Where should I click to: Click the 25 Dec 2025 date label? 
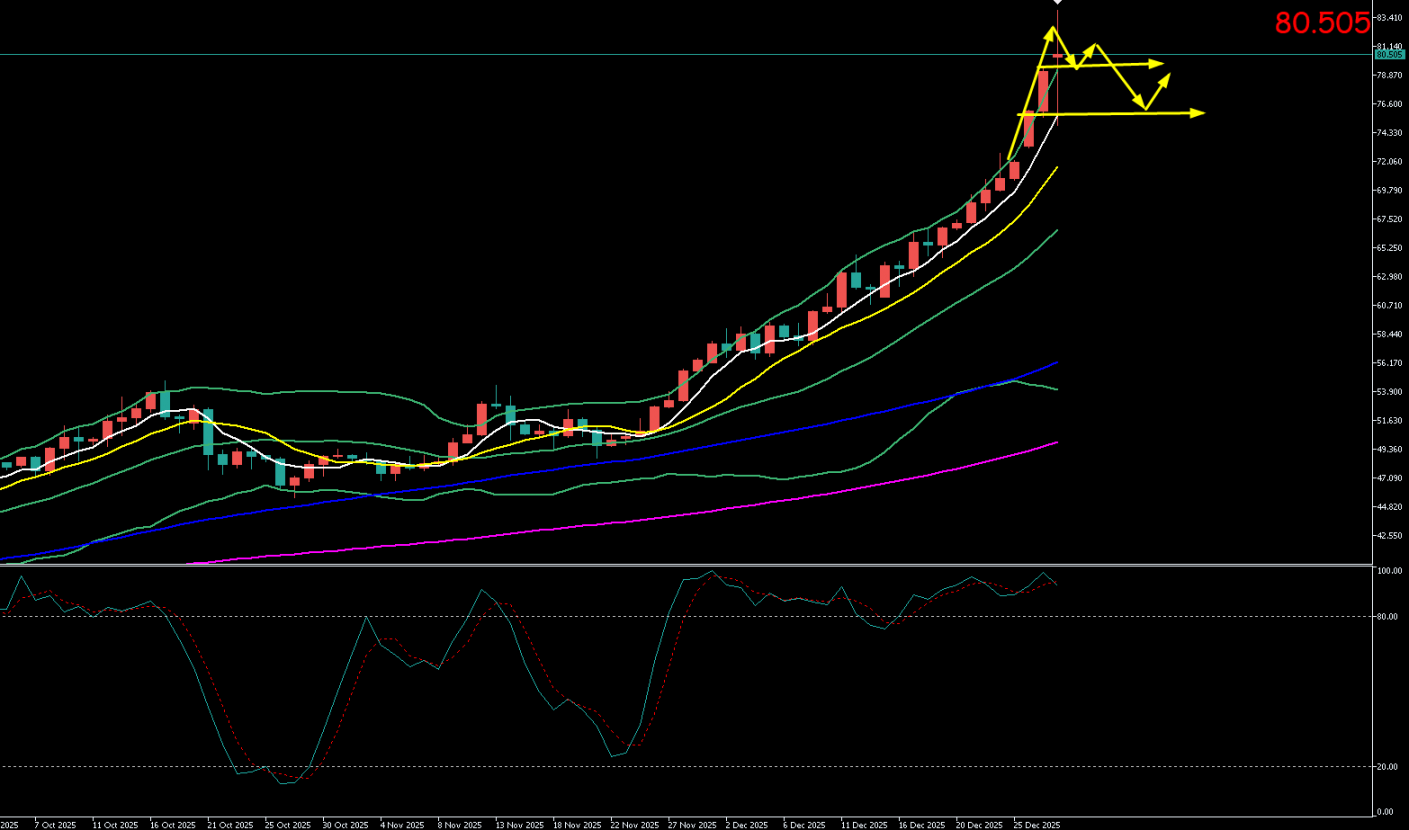point(1037,825)
